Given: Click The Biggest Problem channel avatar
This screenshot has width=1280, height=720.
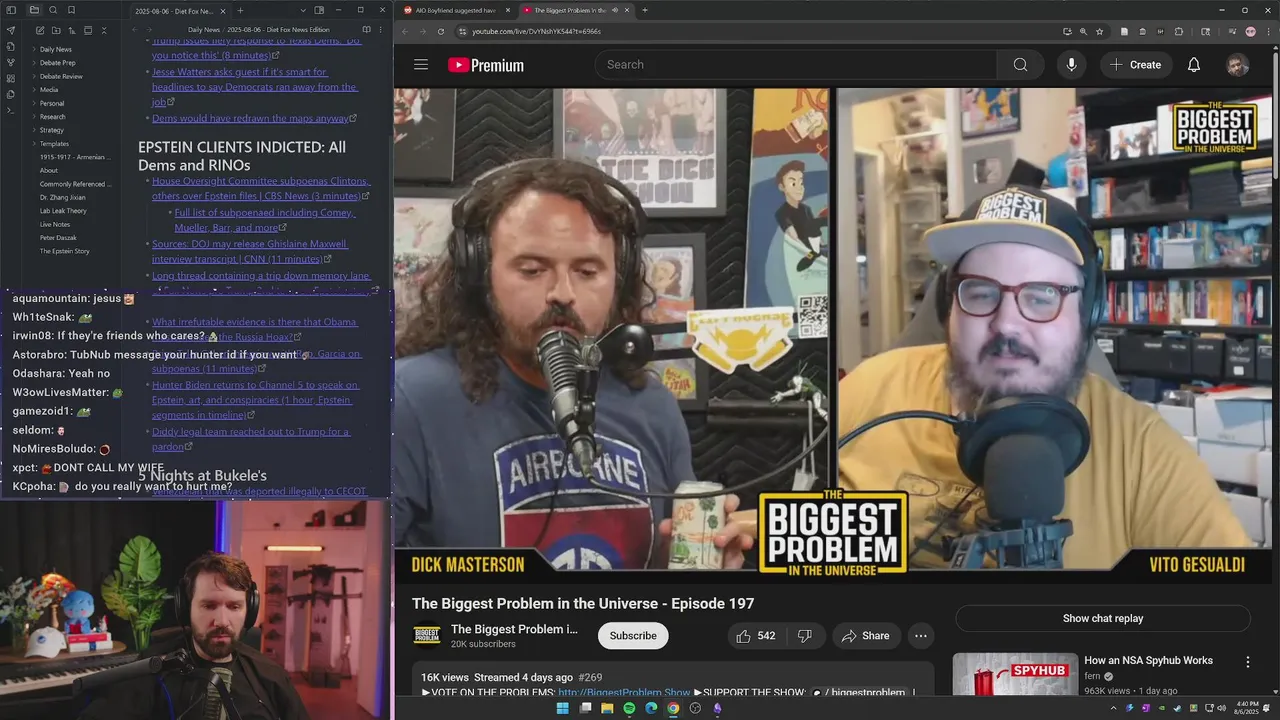Looking at the screenshot, I should tap(427, 636).
